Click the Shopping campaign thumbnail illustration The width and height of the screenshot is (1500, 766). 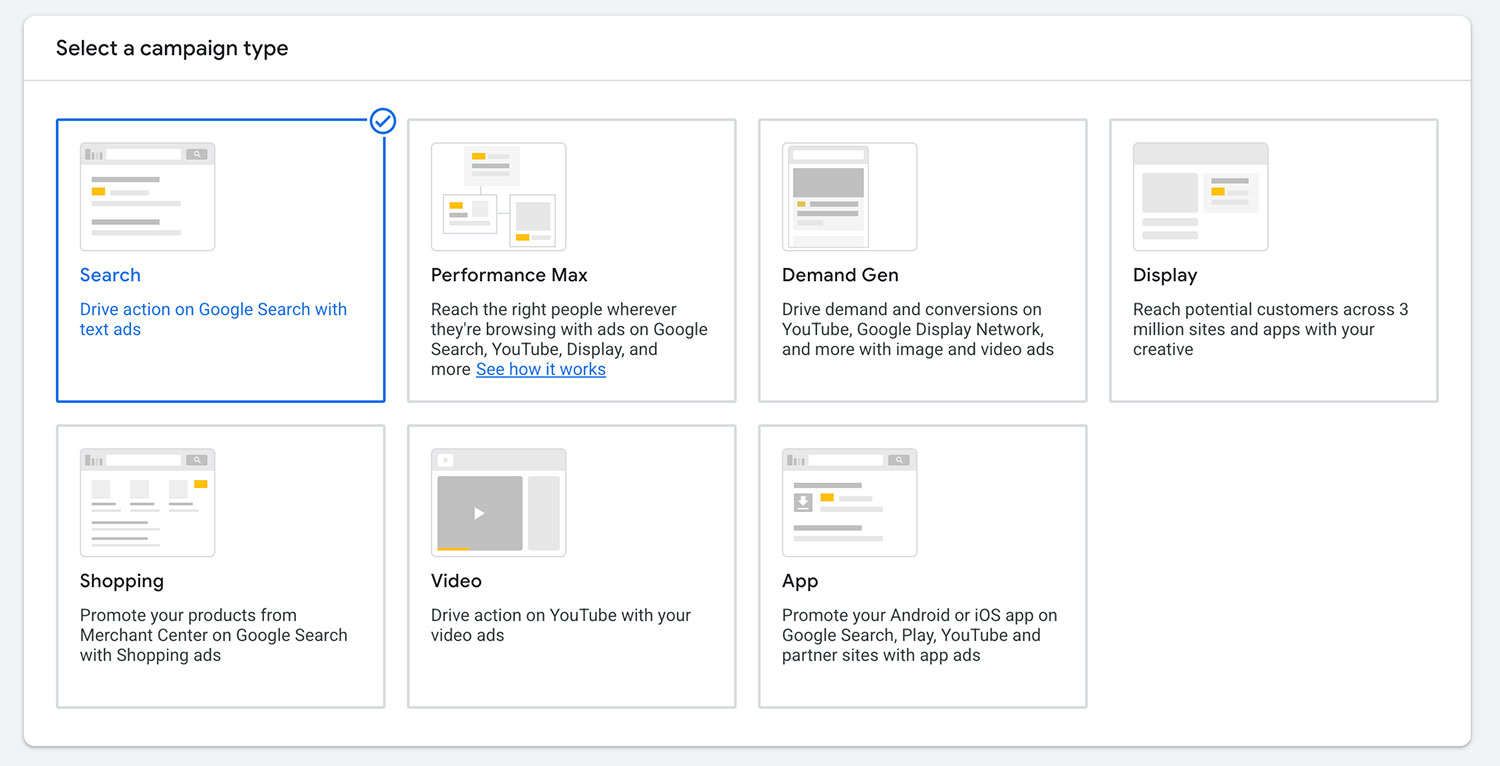coord(147,502)
